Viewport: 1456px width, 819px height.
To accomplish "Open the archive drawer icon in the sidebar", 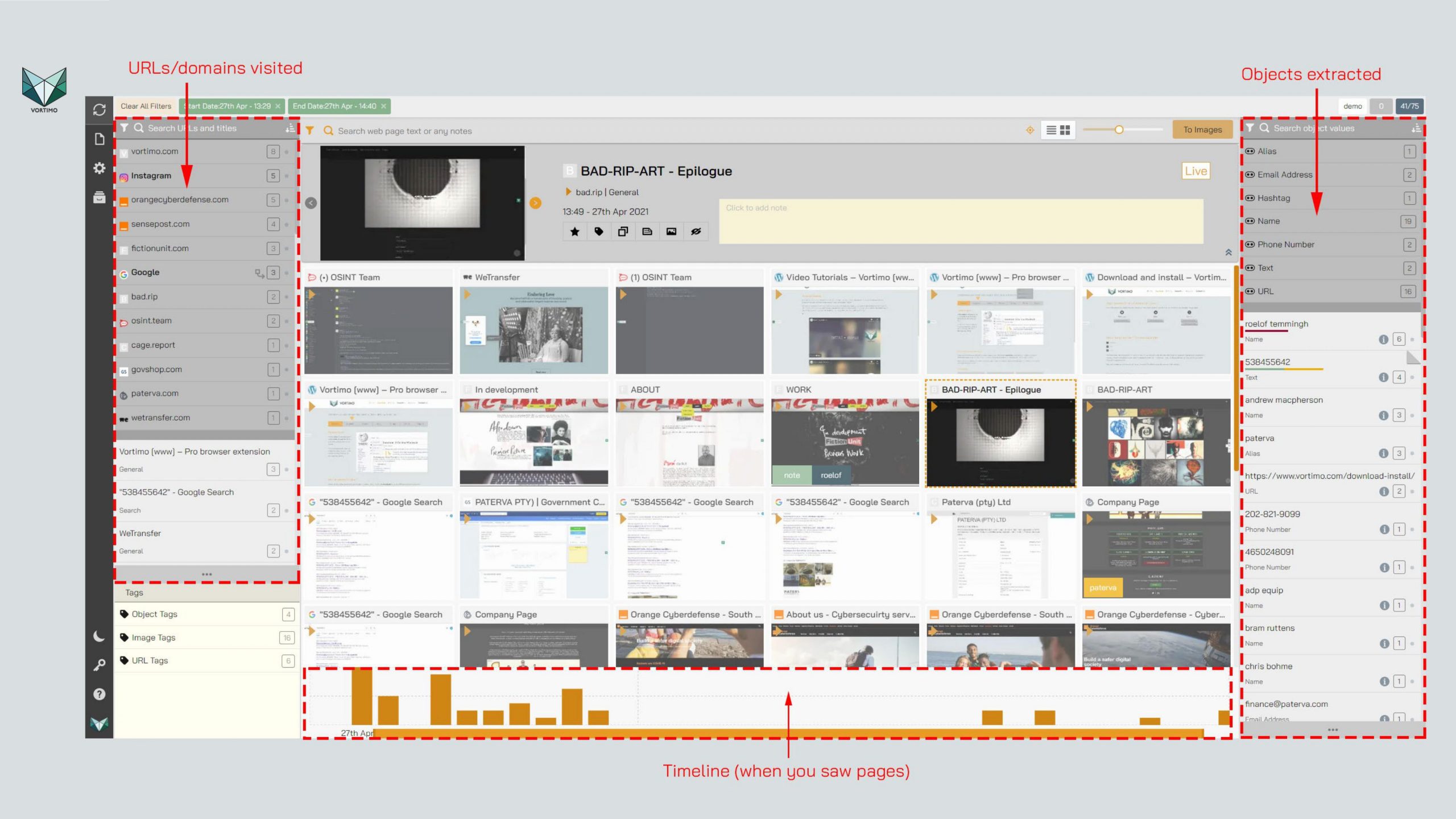I will click(x=100, y=197).
